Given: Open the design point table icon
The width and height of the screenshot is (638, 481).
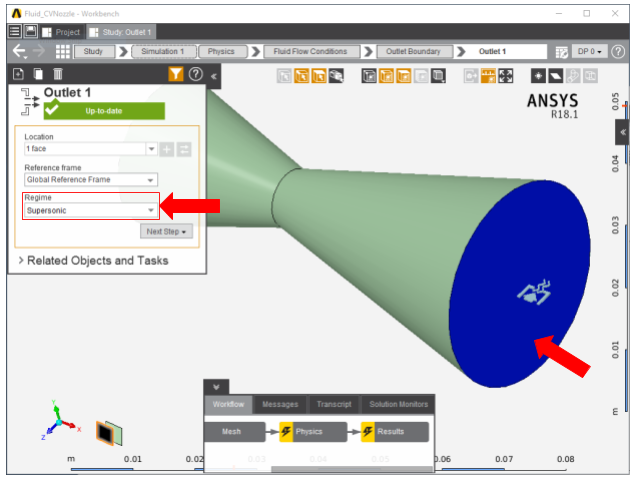Looking at the screenshot, I should point(562,52).
